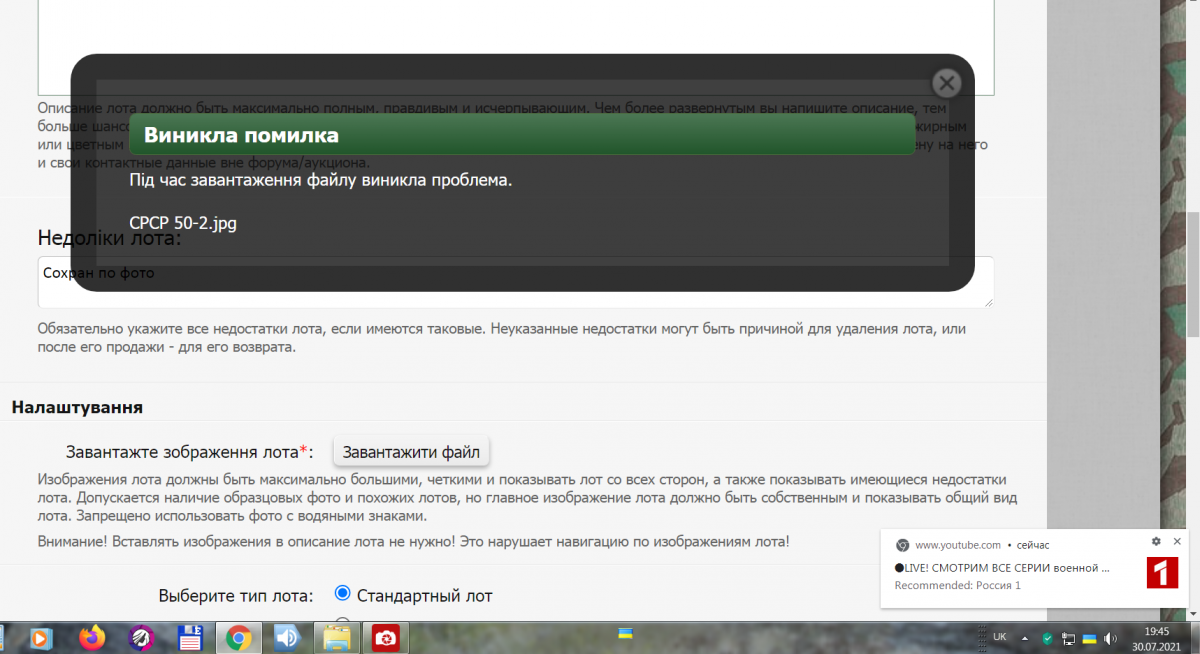Show hidden system tray icons

click(1026, 638)
